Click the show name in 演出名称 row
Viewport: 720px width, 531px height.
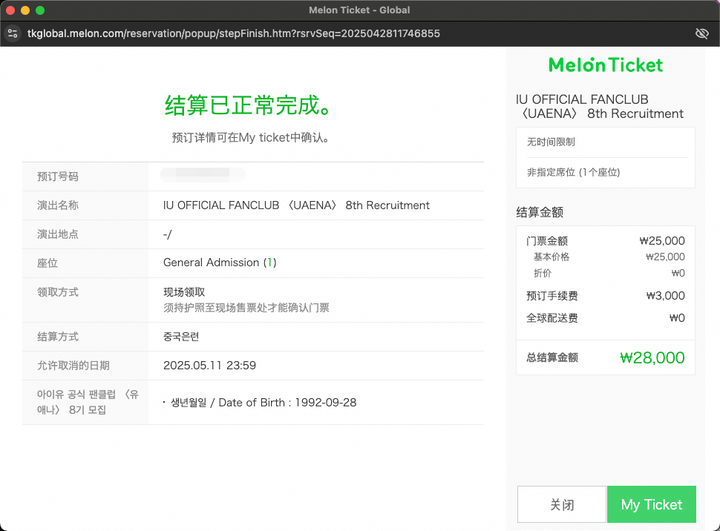click(x=296, y=205)
